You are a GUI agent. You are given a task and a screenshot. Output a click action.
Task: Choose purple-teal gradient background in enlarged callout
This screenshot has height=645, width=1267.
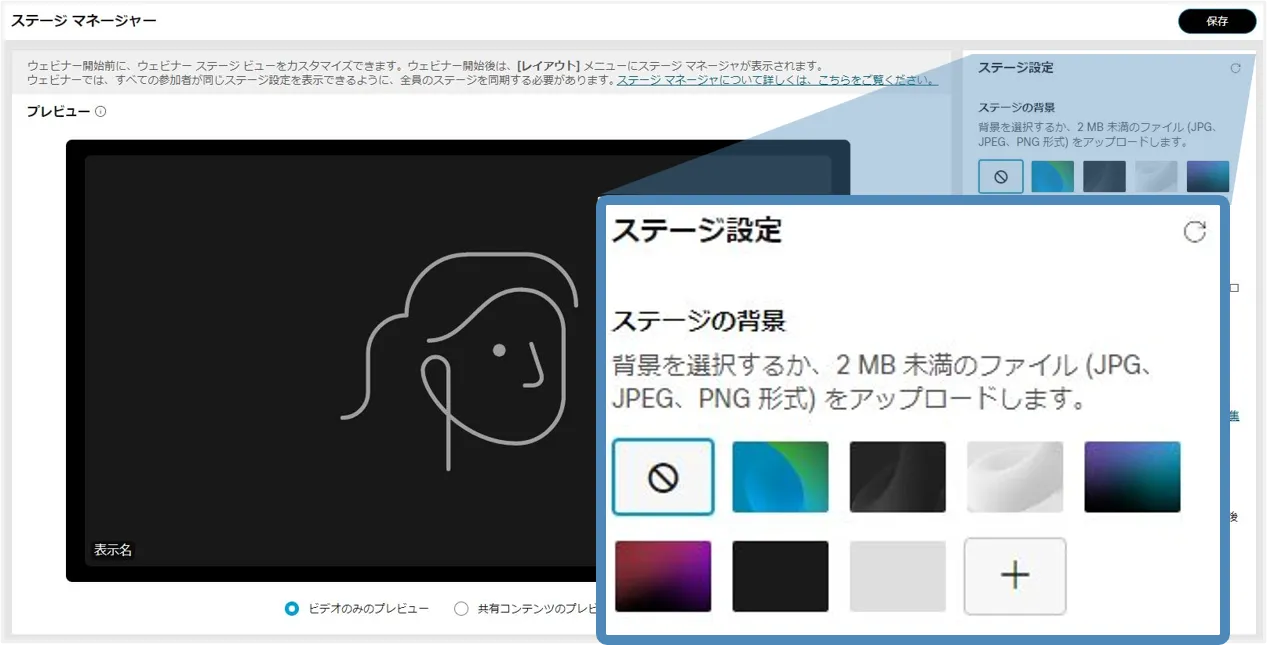coord(1132,478)
